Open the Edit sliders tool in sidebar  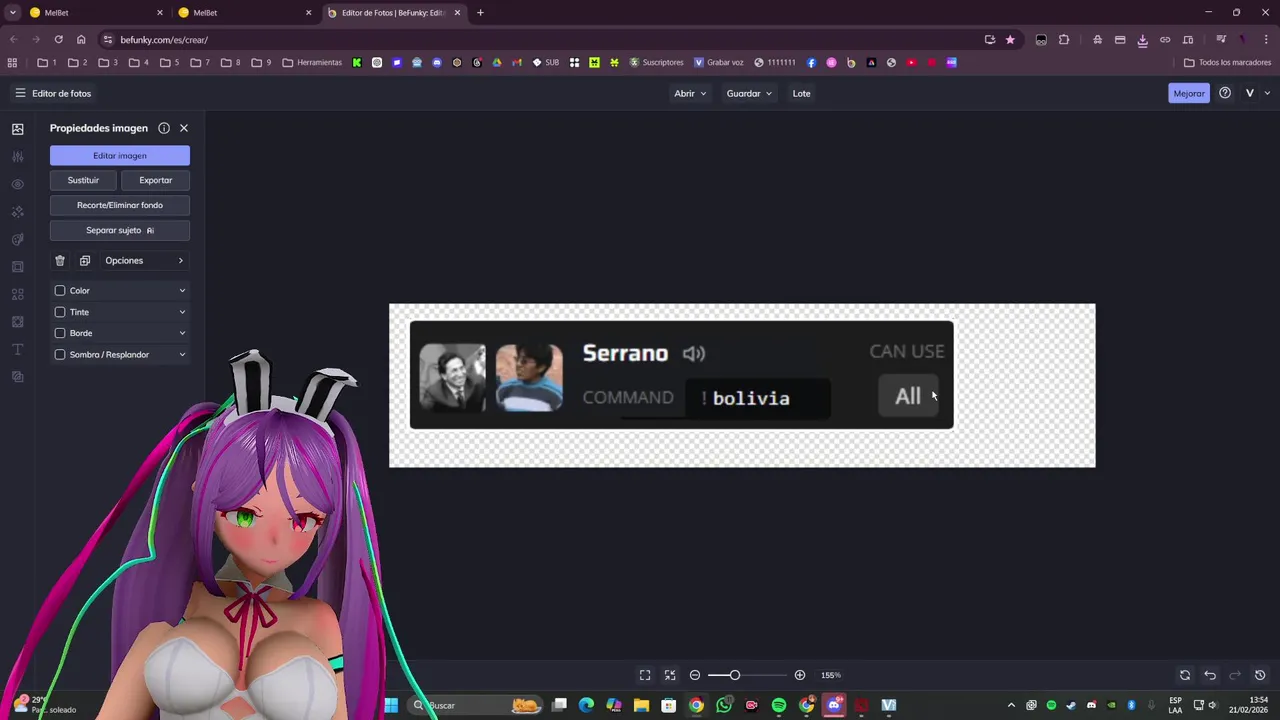click(x=17, y=157)
